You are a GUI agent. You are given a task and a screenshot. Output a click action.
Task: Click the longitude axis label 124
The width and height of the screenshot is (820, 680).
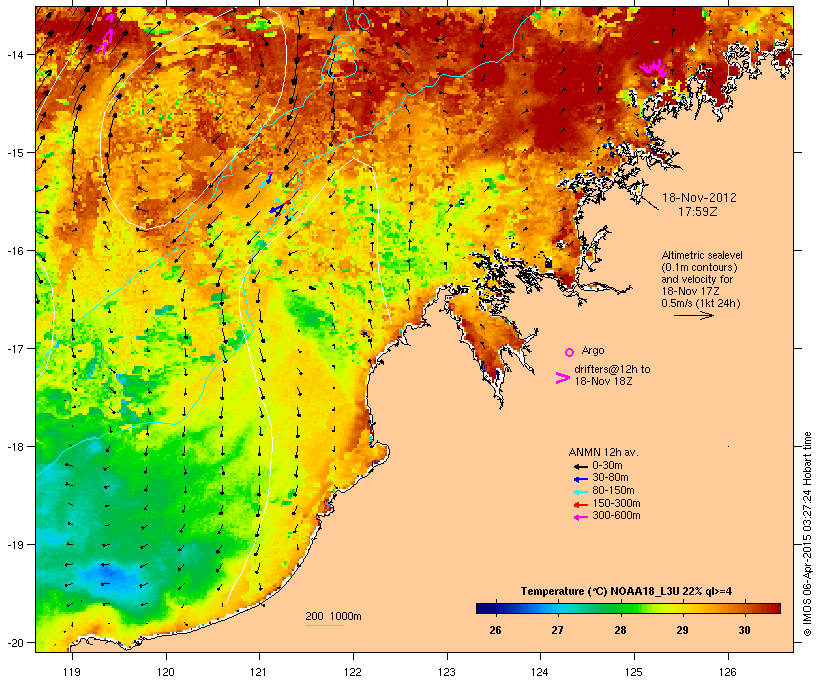click(540, 672)
